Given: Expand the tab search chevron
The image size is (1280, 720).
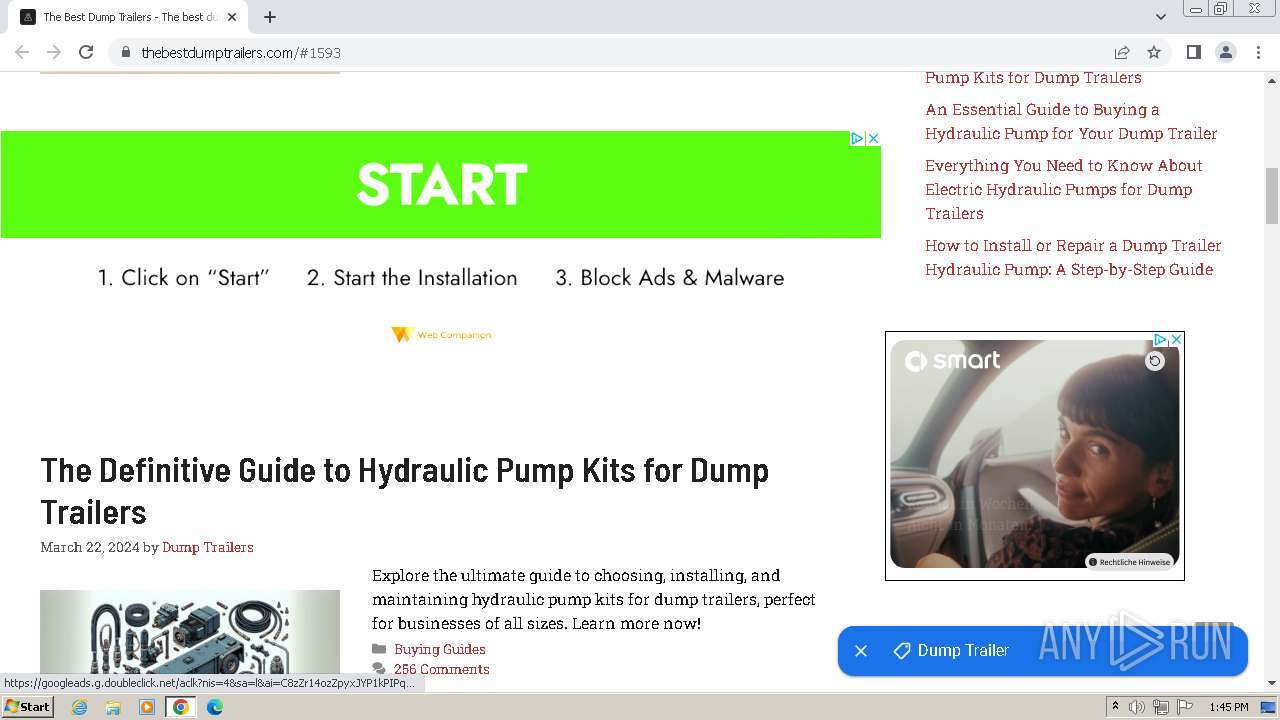Looking at the screenshot, I should 1161,17.
